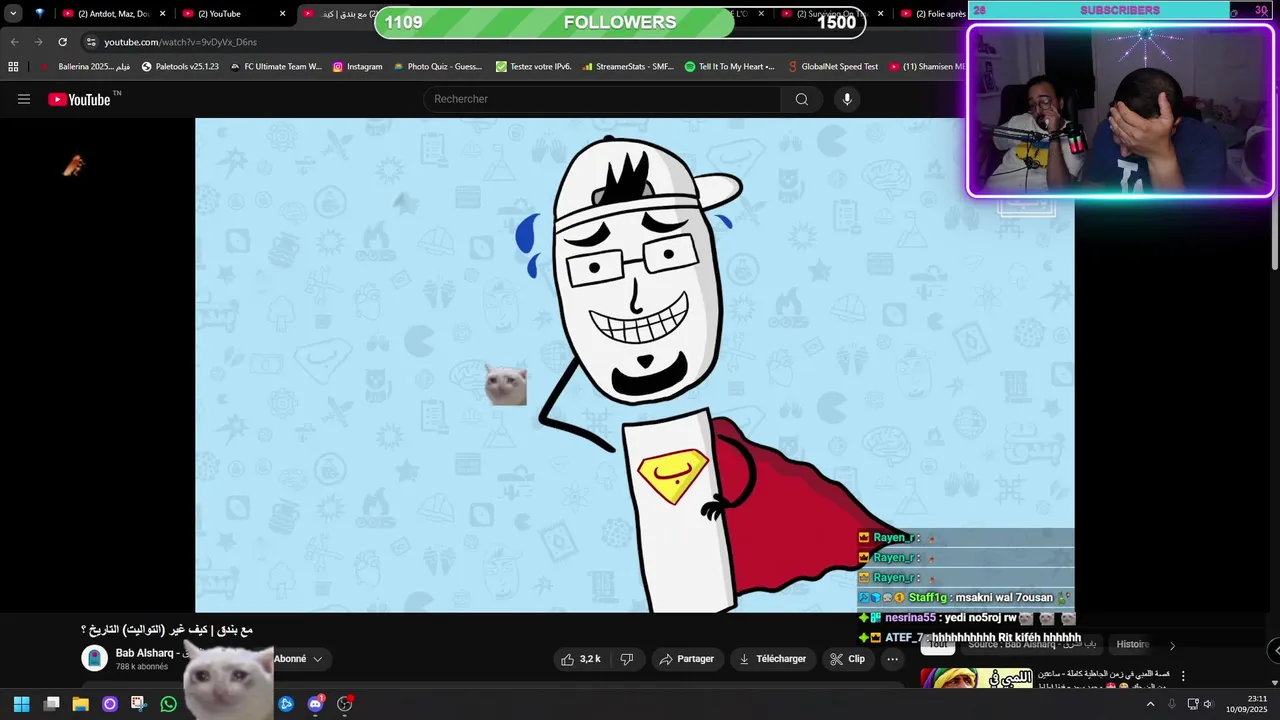
Task: Open the Bab Alsharq channel avatar
Action: (x=95, y=658)
